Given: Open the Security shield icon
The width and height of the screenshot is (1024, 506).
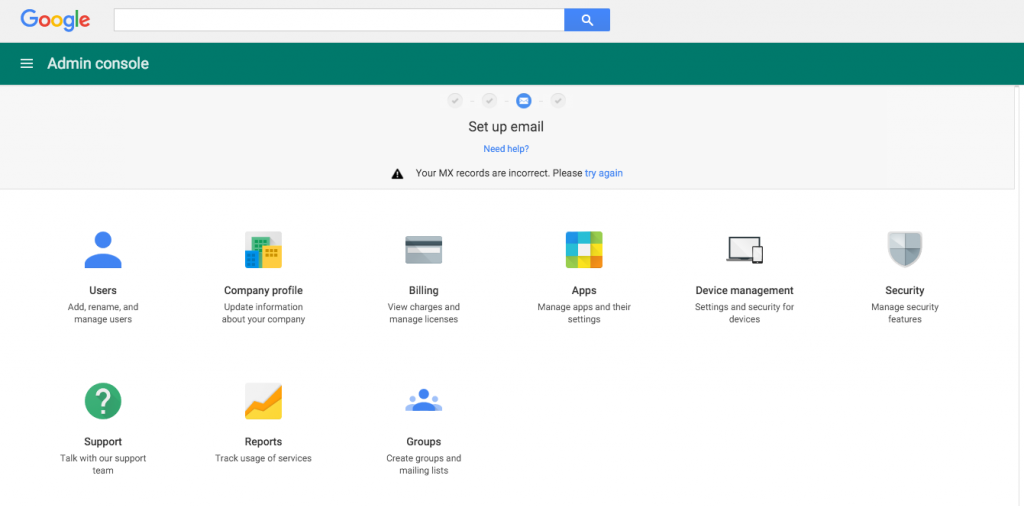Looking at the screenshot, I should click(x=904, y=249).
